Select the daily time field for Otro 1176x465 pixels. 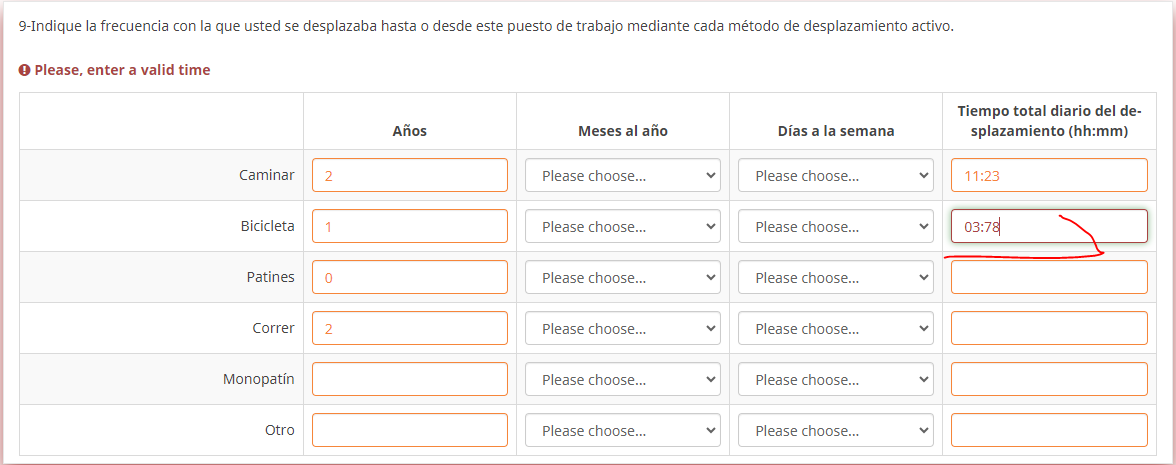[x=1048, y=430]
